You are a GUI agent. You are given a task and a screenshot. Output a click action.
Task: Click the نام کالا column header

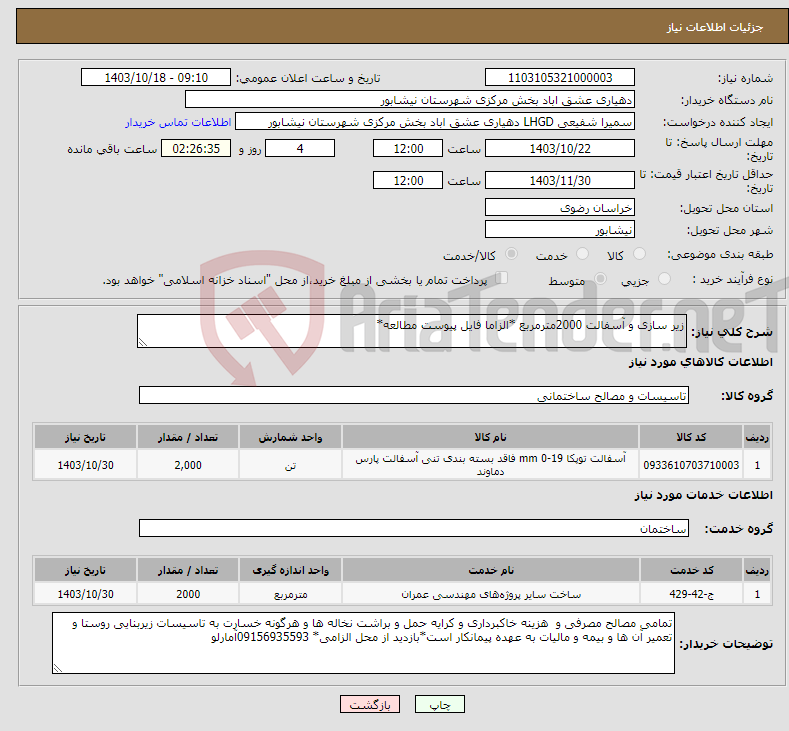point(490,437)
